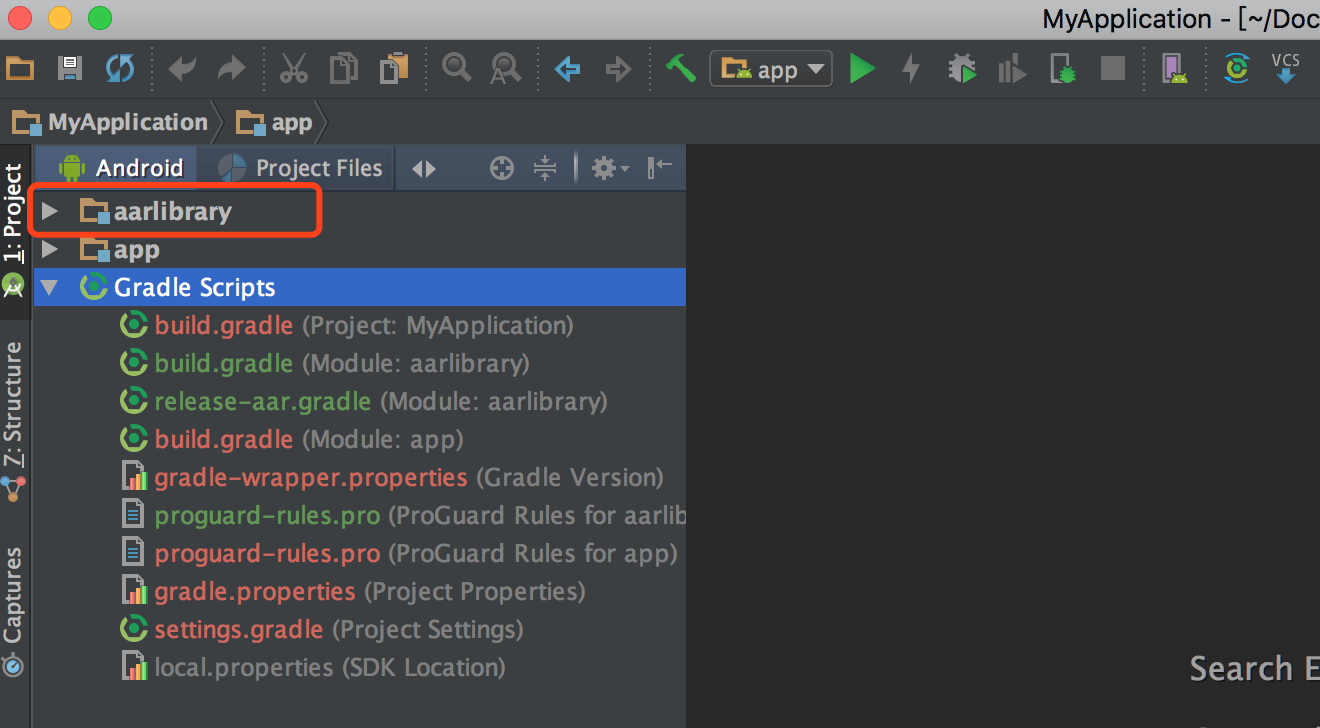Click the Collapse All icon

pyautogui.click(x=545, y=169)
